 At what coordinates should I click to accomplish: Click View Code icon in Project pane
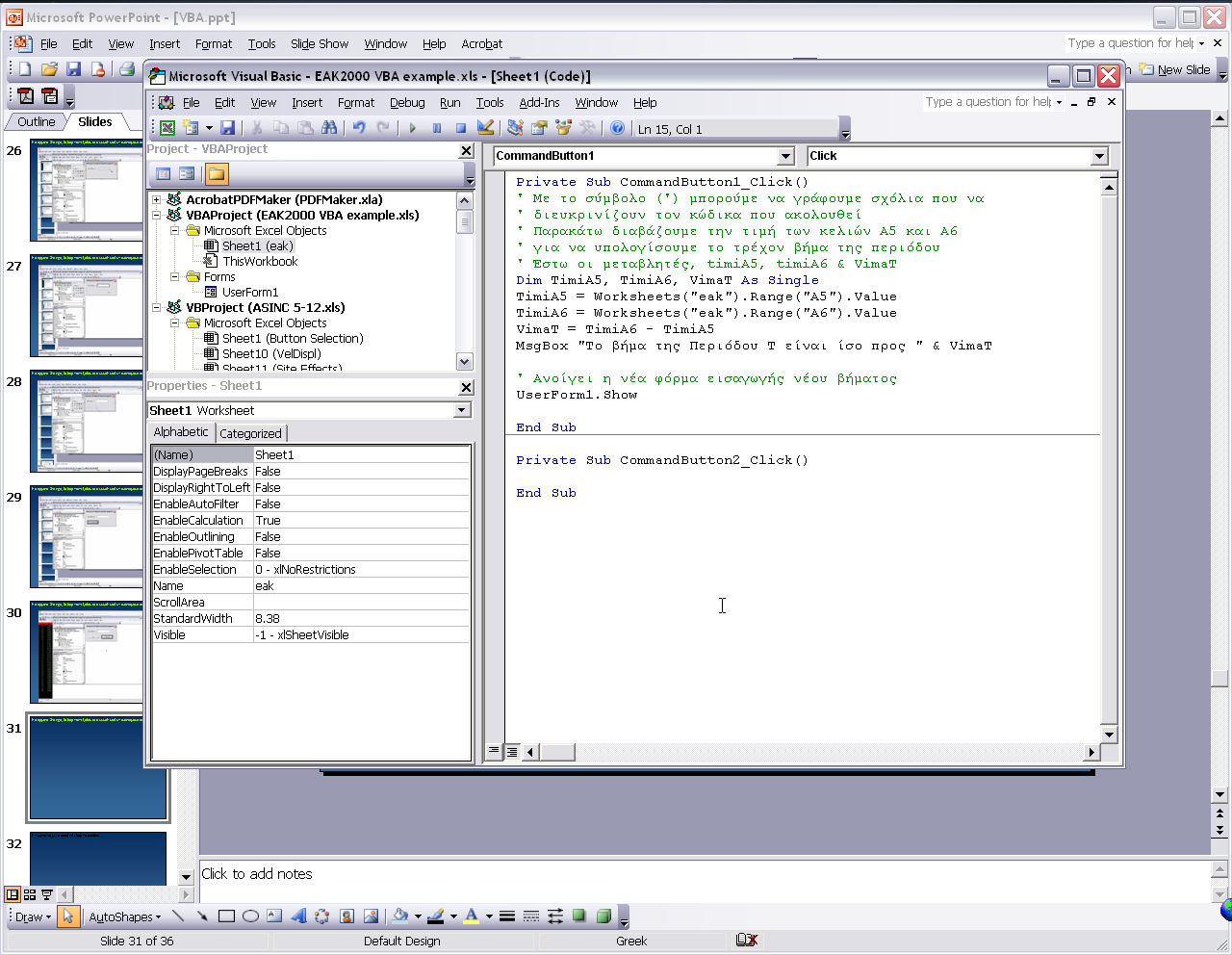(164, 174)
